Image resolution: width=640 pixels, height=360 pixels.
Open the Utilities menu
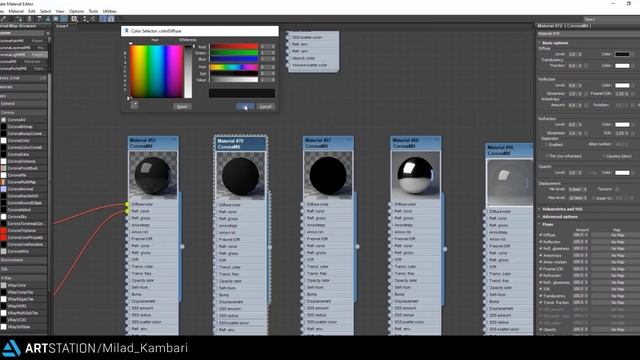(x=109, y=11)
